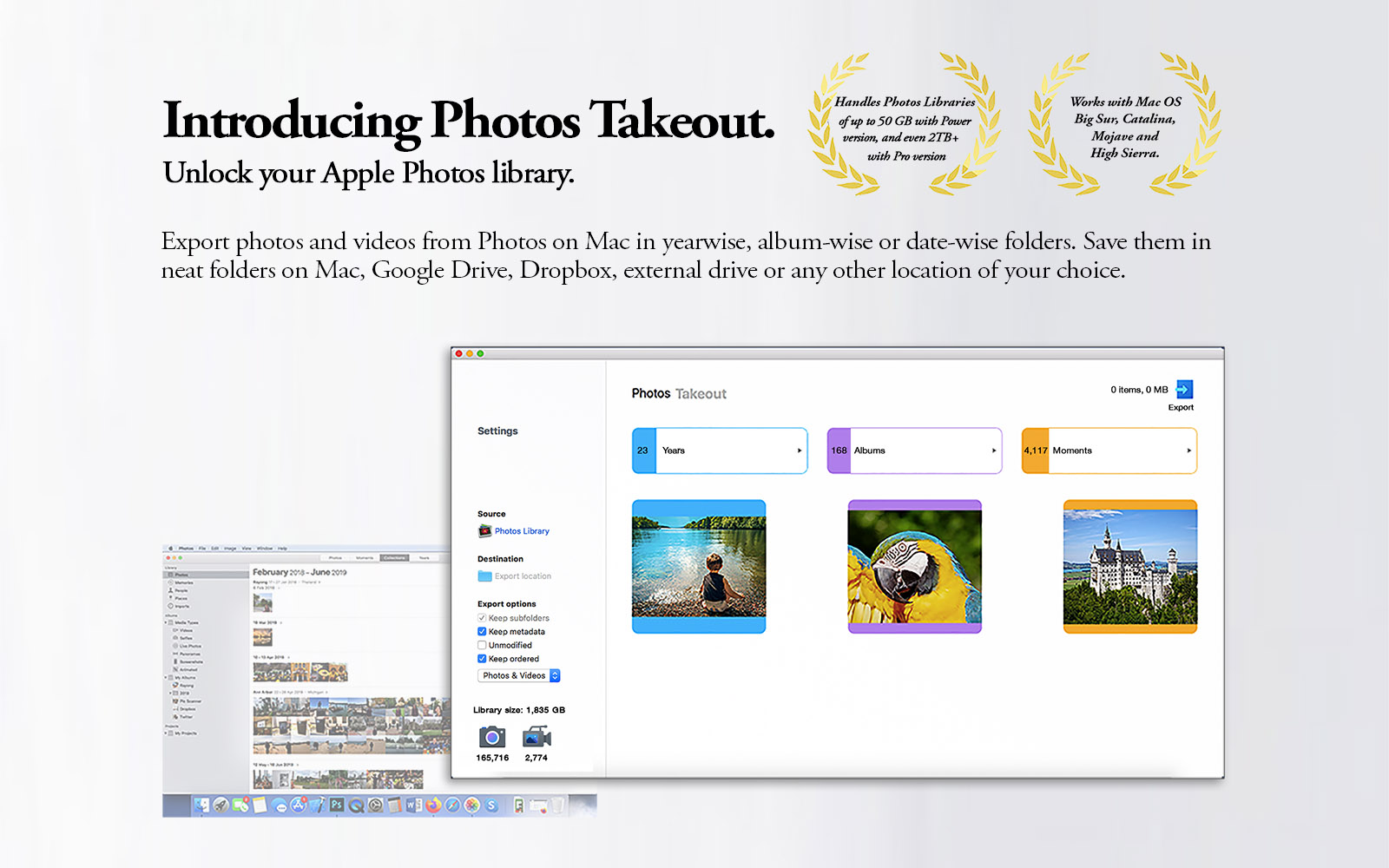This screenshot has height=868, width=1389.
Task: Select Collections tab in Photos window
Action: [394, 558]
